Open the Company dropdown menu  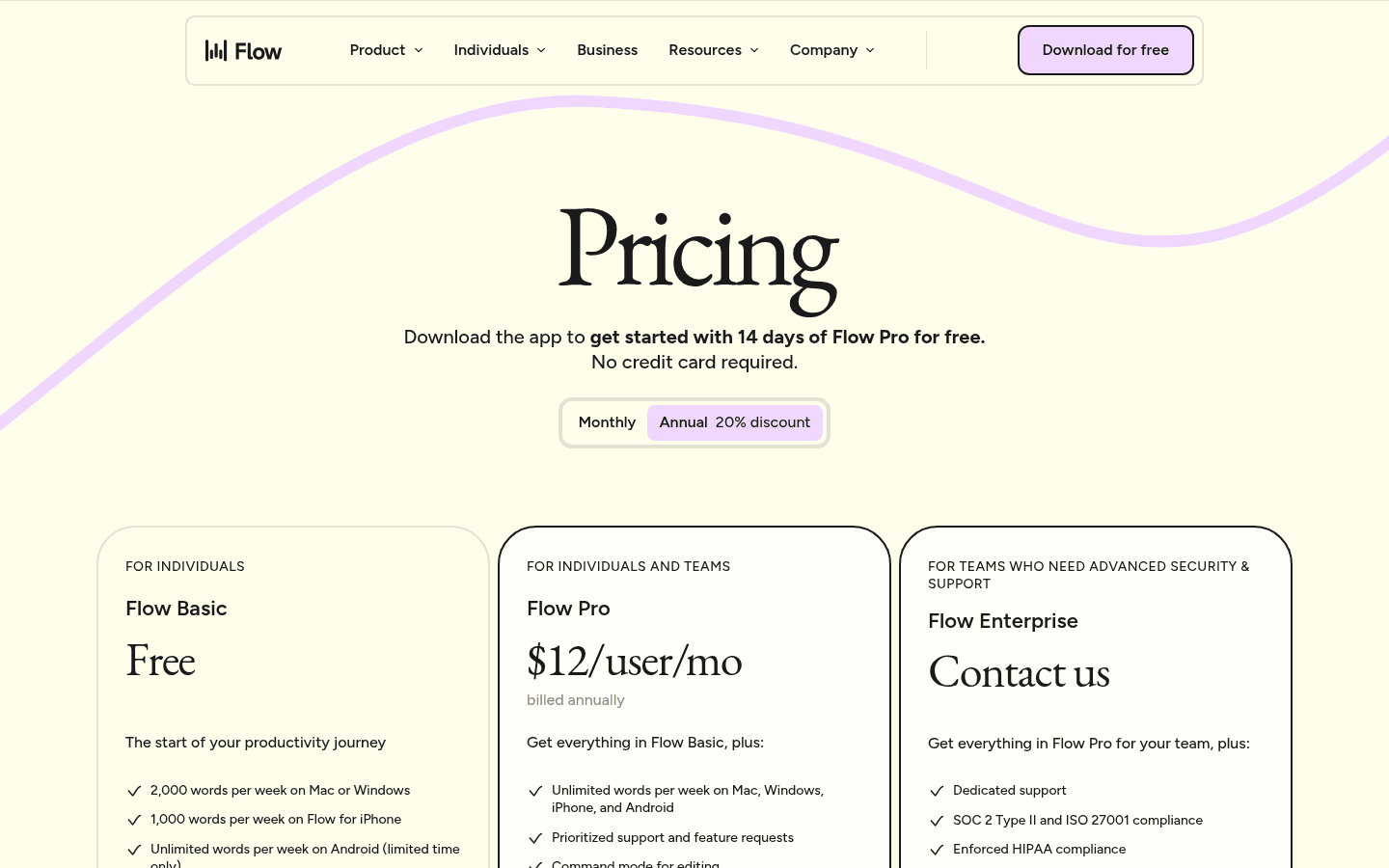(x=832, y=50)
